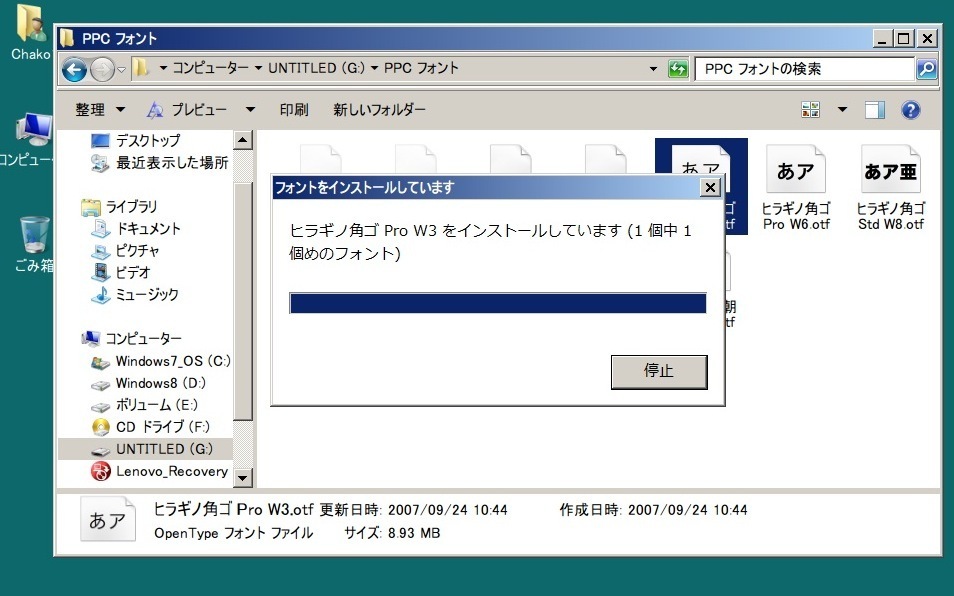Select Windows7_OS (C:) drive in sidebar
954x596 pixels.
172,361
